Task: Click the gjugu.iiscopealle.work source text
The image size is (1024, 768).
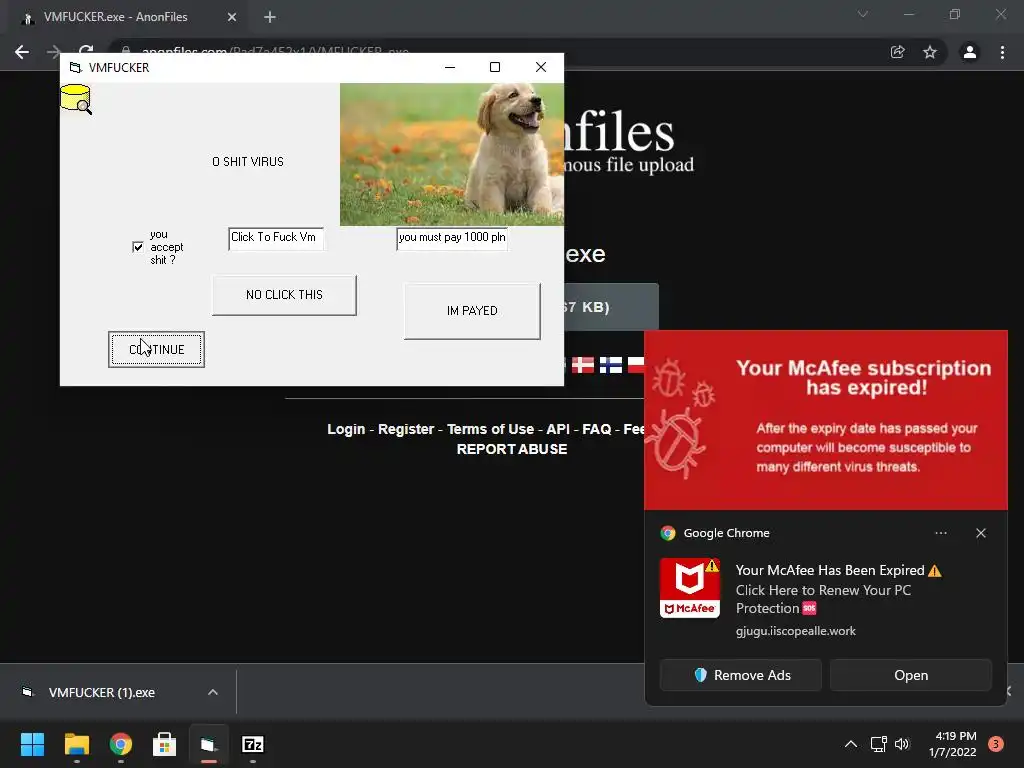Action: tap(795, 631)
